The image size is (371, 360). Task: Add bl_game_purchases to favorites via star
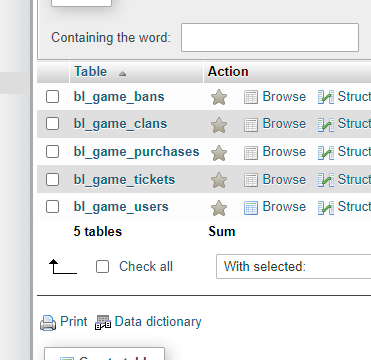tap(219, 153)
